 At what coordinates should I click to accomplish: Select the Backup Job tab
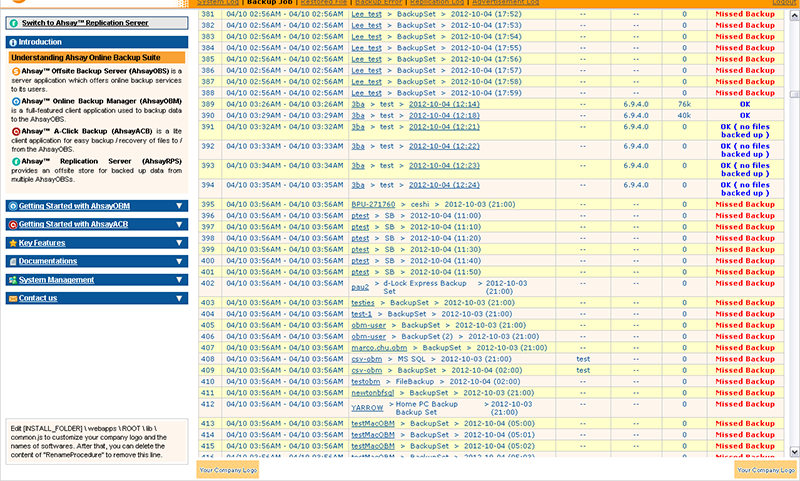click(269, 3)
